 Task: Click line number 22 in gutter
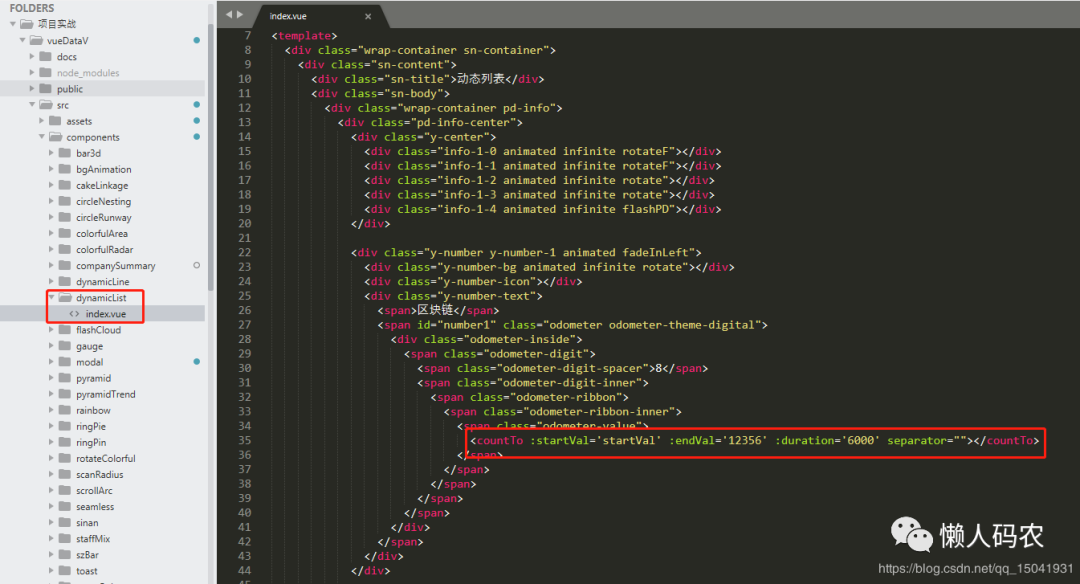pyautogui.click(x=245, y=252)
